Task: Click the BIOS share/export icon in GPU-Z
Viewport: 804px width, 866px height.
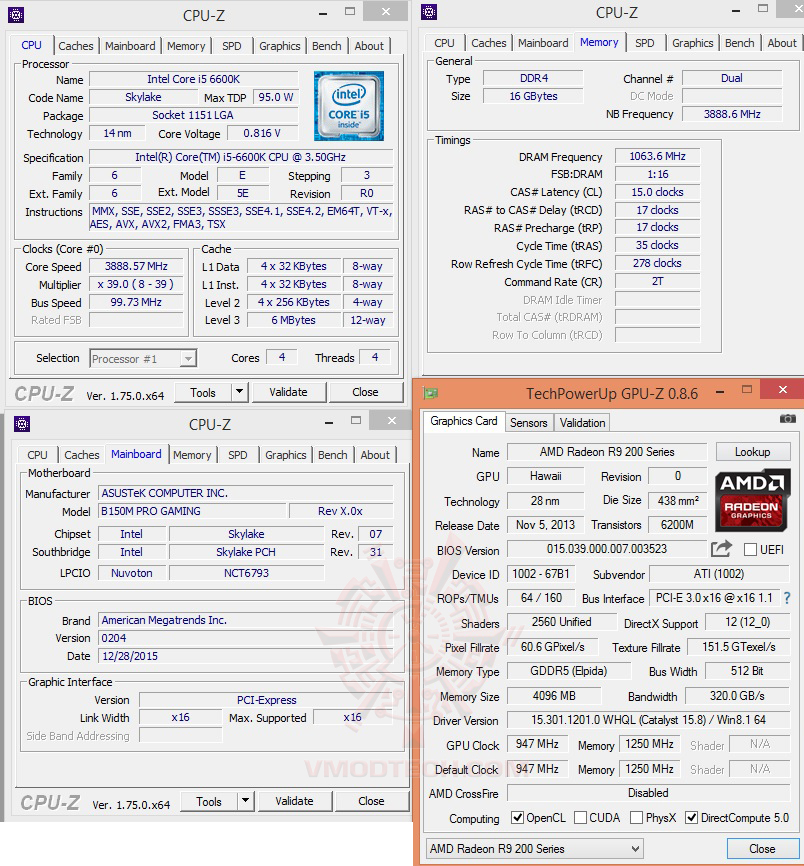Action: pos(721,548)
